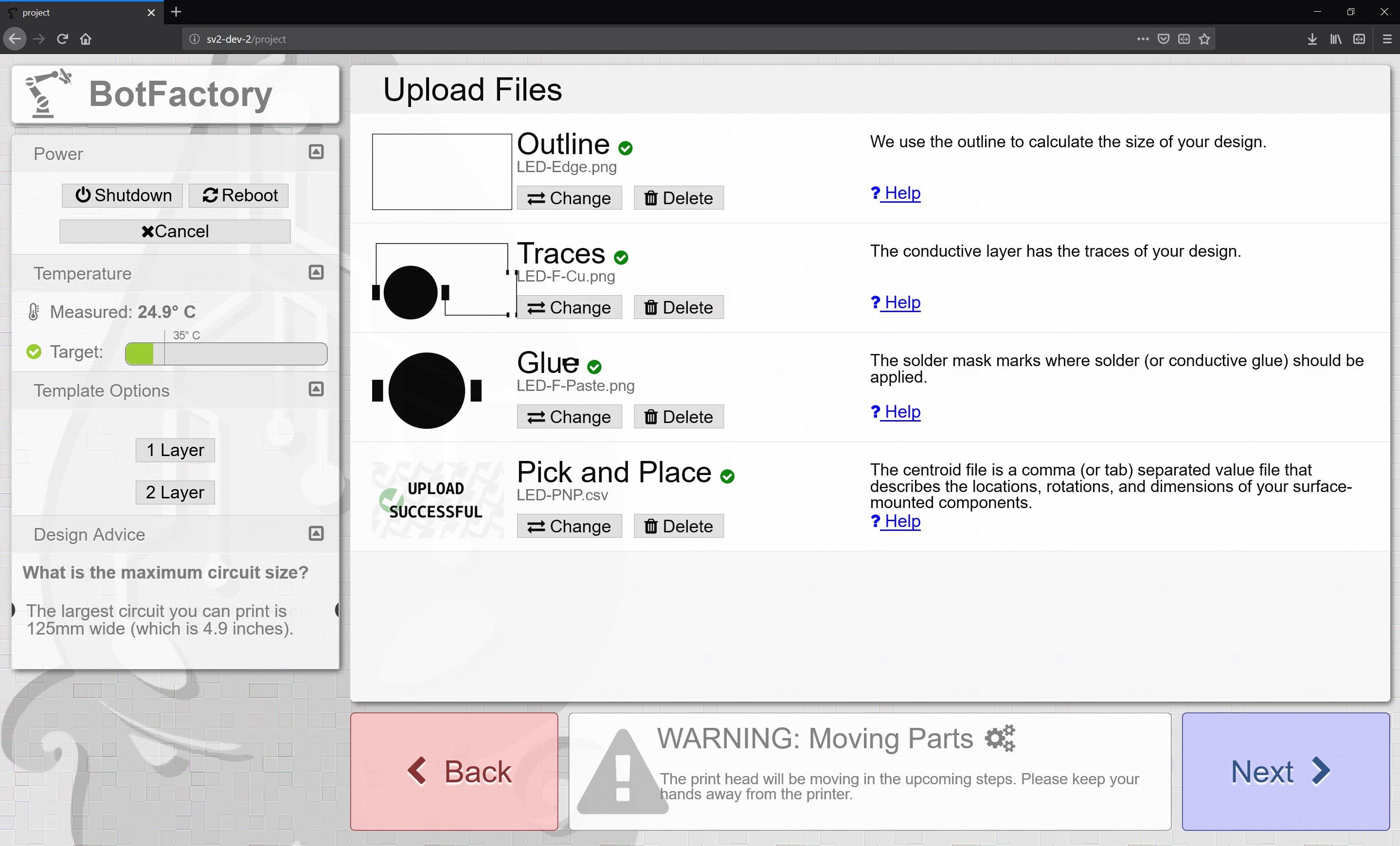The height and width of the screenshot is (846, 1400).
Task: Open the Firefox hamburger menu
Action: (1386, 38)
